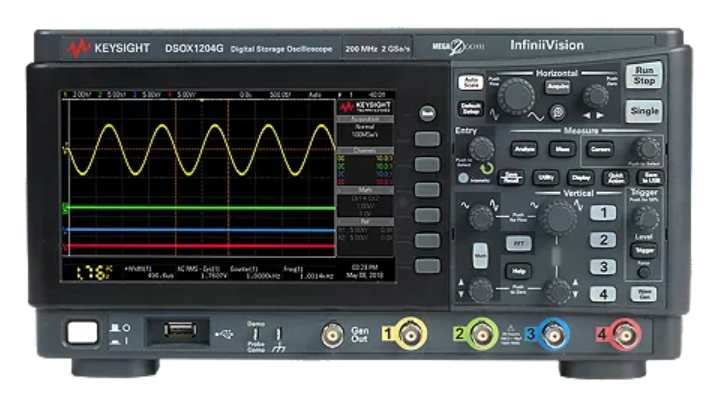The width and height of the screenshot is (720, 408).
Task: Toggle channel 4 key
Action: [x=603, y=294]
